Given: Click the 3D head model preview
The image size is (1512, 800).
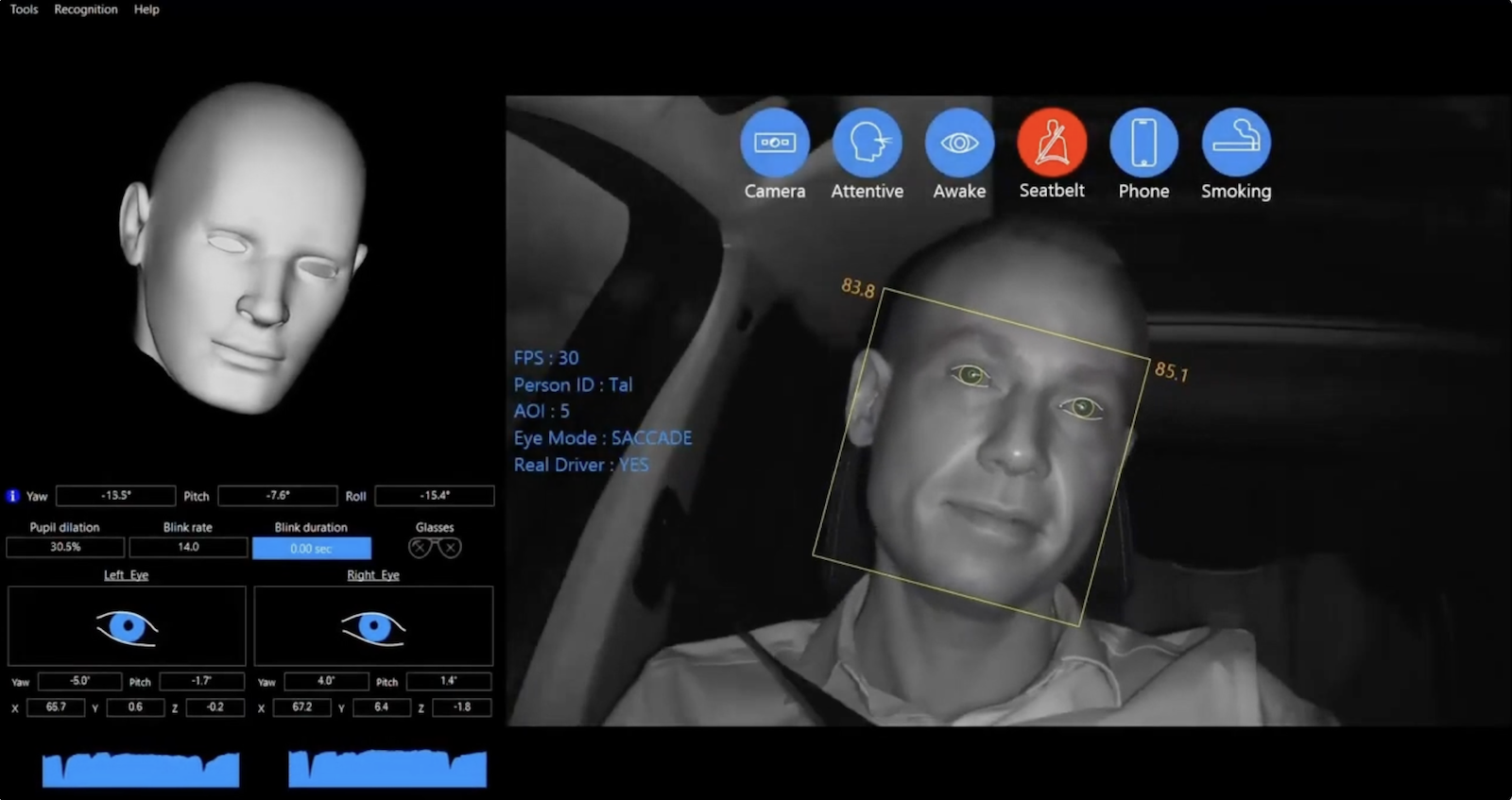Looking at the screenshot, I should click(246, 250).
